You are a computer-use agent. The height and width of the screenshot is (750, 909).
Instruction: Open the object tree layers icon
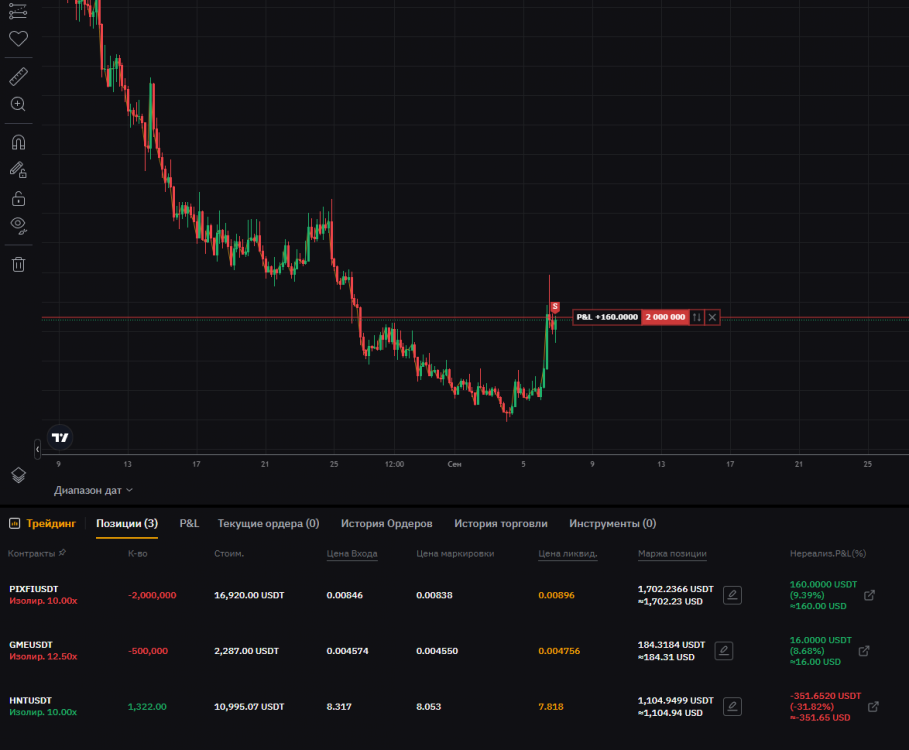[x=18, y=474]
